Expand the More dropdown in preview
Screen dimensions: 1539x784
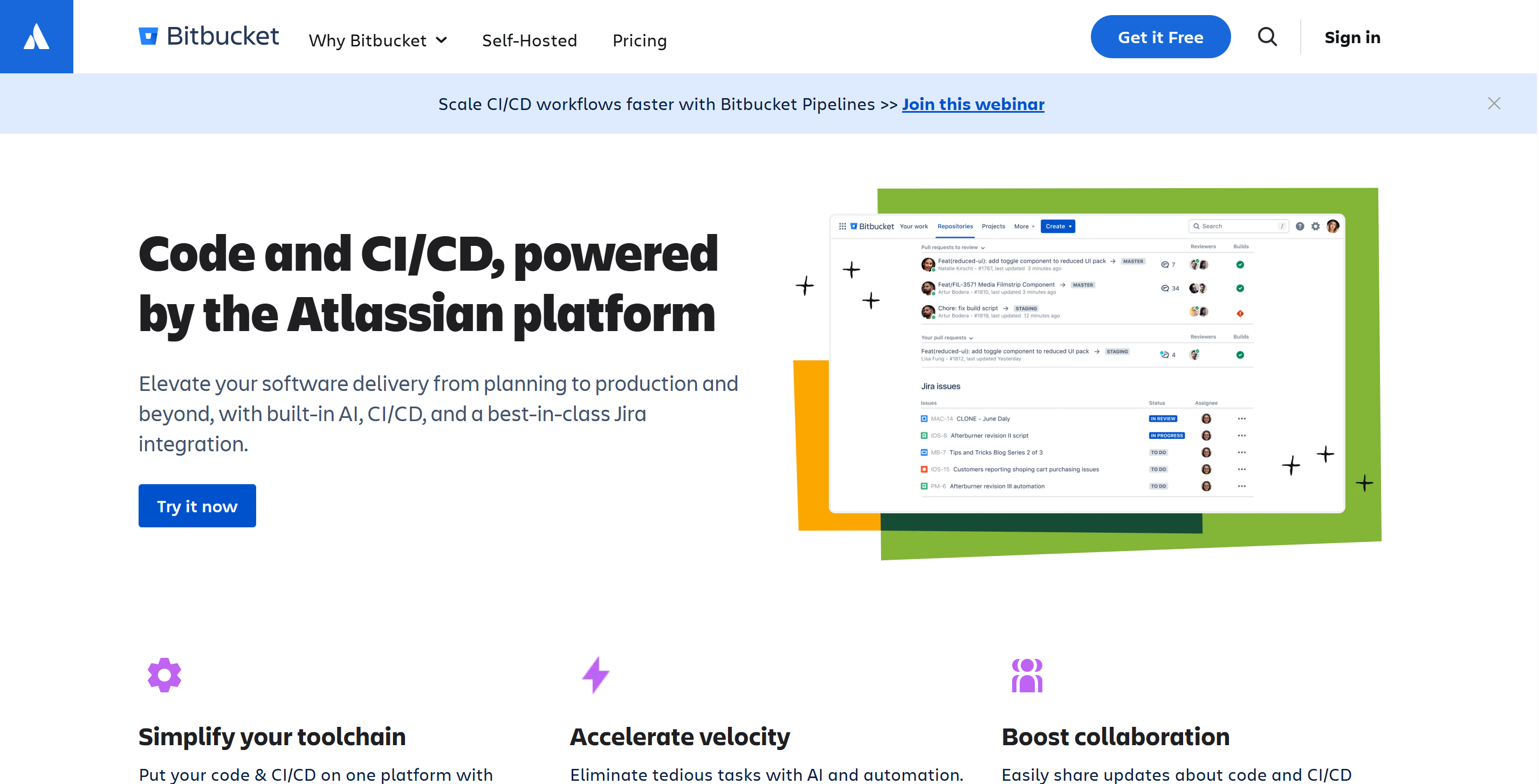(1024, 226)
